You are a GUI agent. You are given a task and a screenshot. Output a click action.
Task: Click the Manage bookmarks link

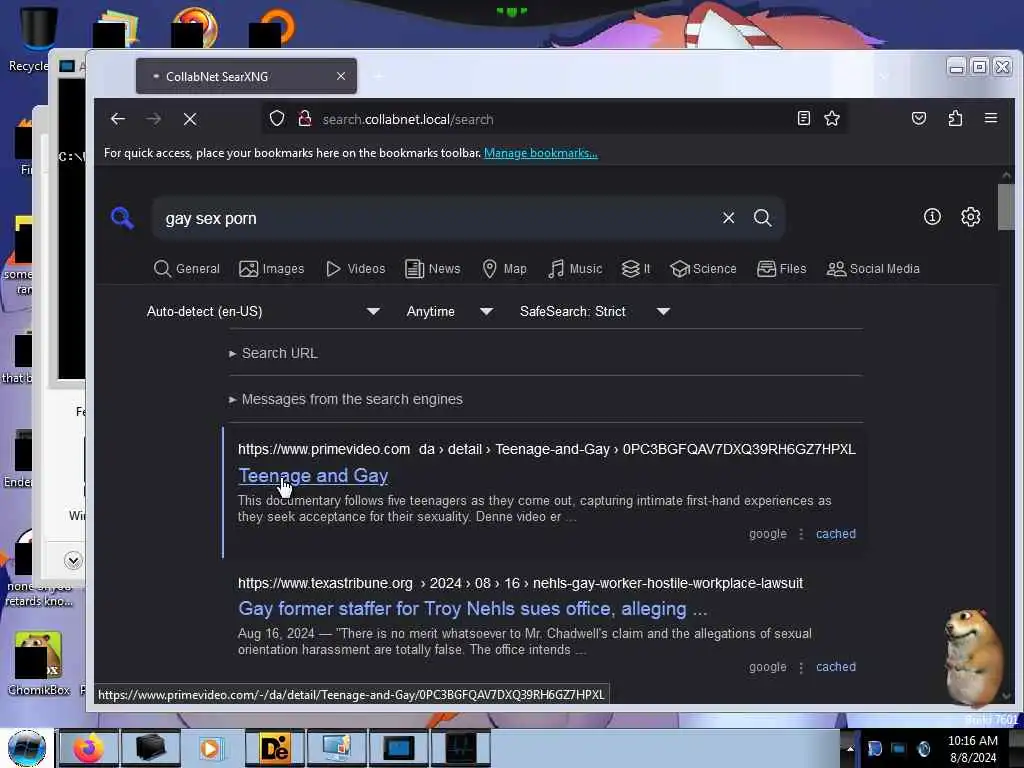(x=541, y=153)
